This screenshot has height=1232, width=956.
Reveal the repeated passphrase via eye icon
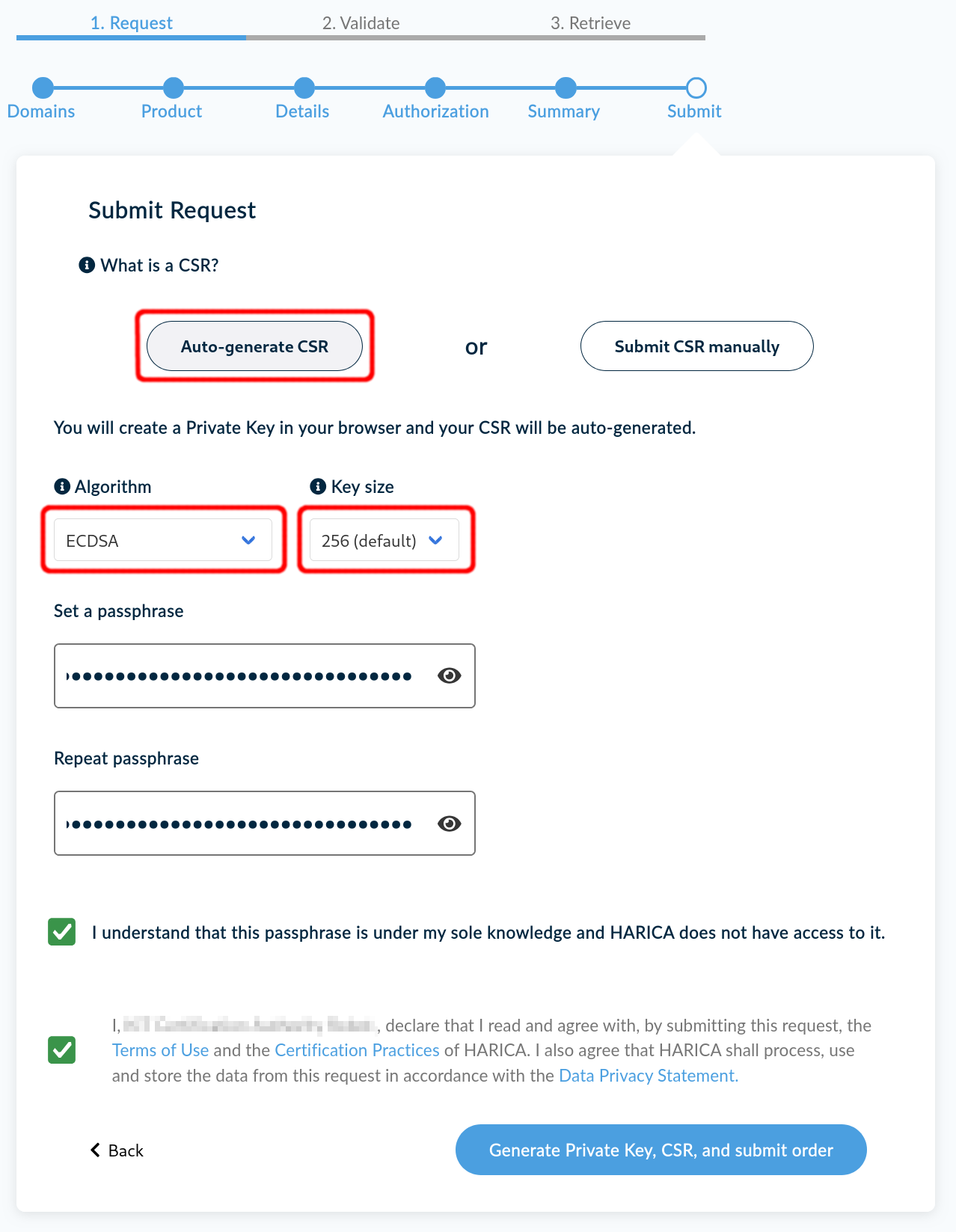449,824
